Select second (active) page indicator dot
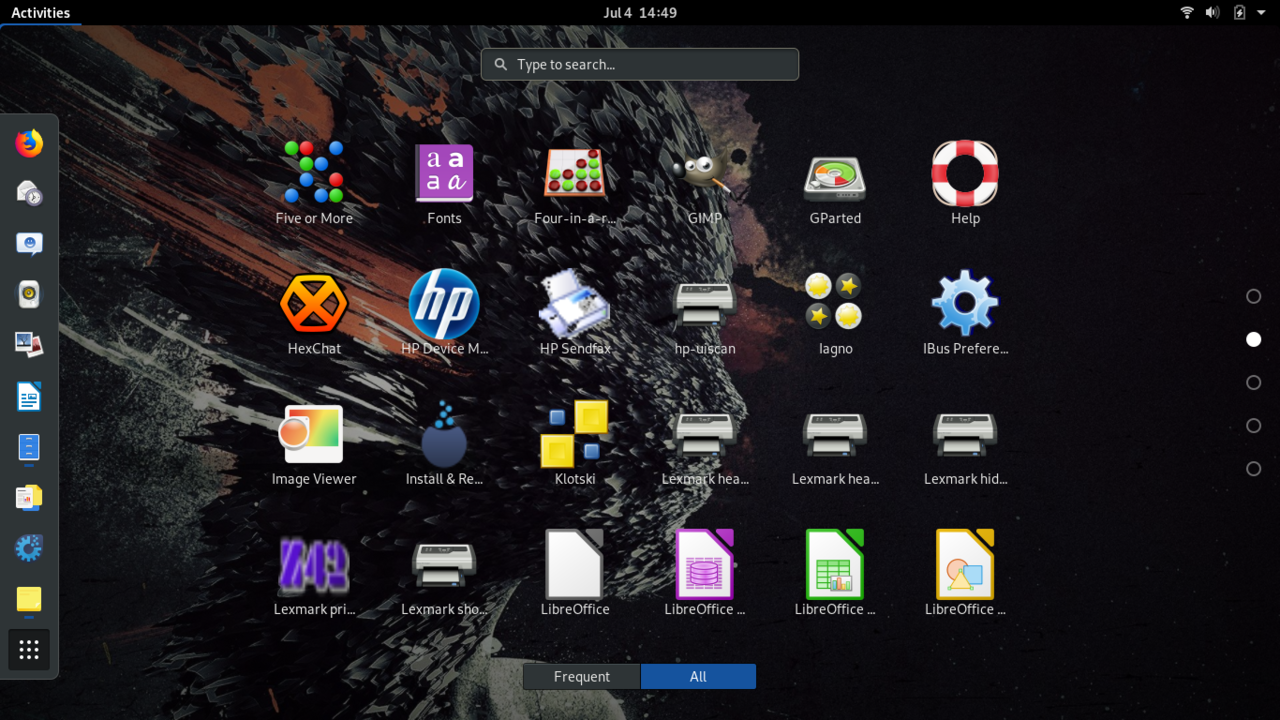Screen dimensions: 1280x720 1254,340
